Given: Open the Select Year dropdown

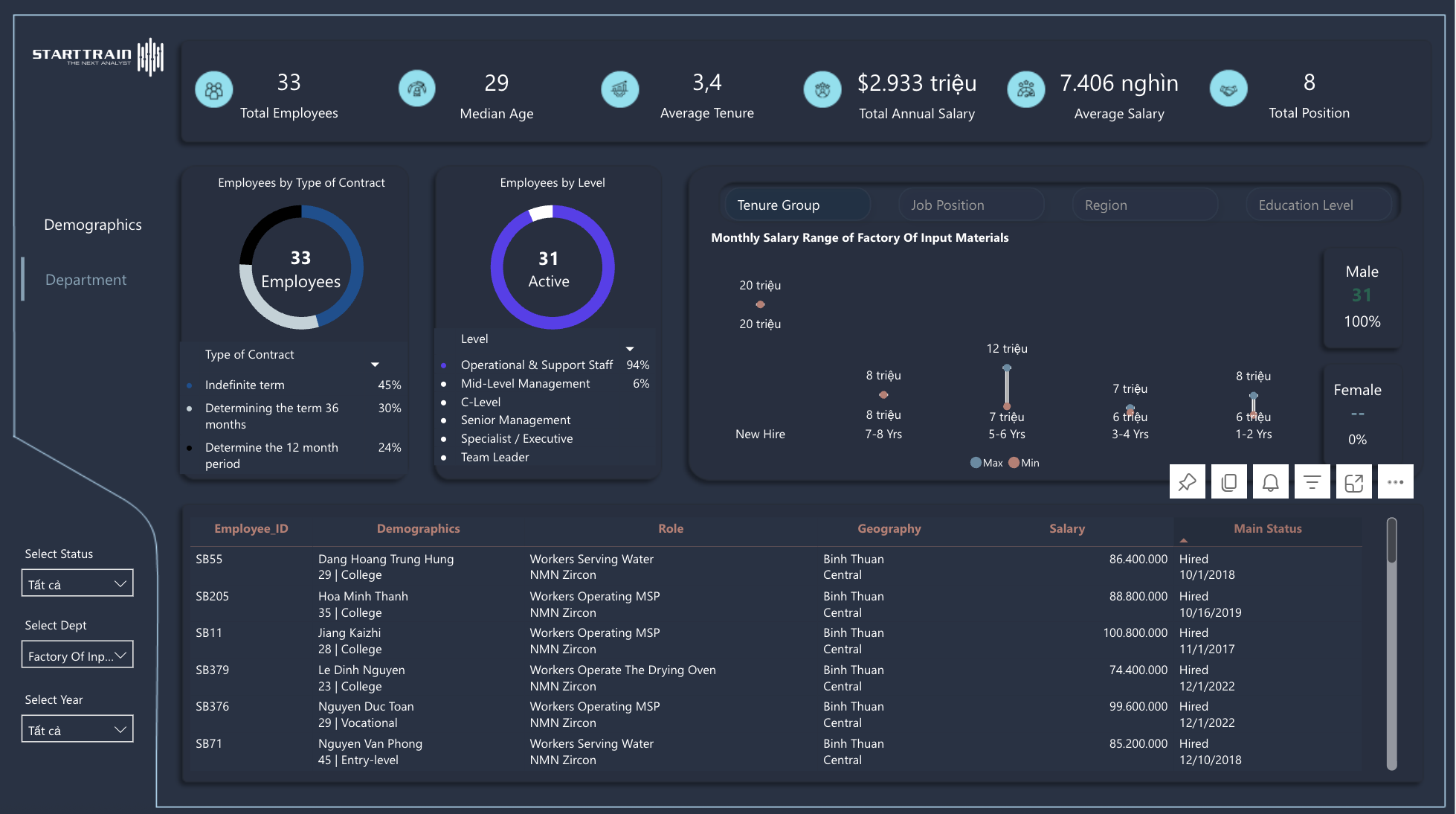Looking at the screenshot, I should pos(77,728).
